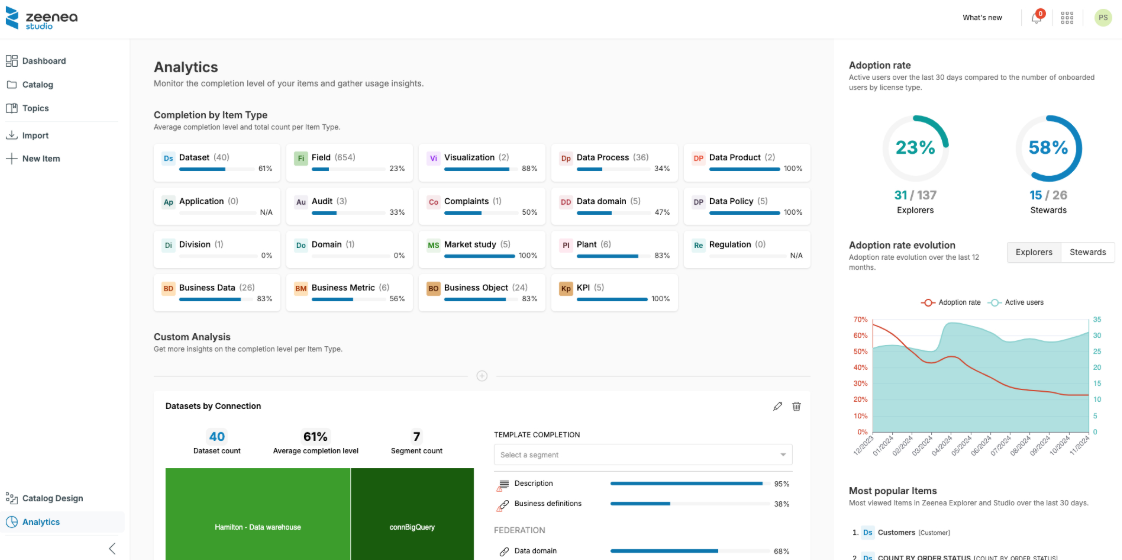Click the What's new link
This screenshot has width=1122, height=560.
coord(982,18)
